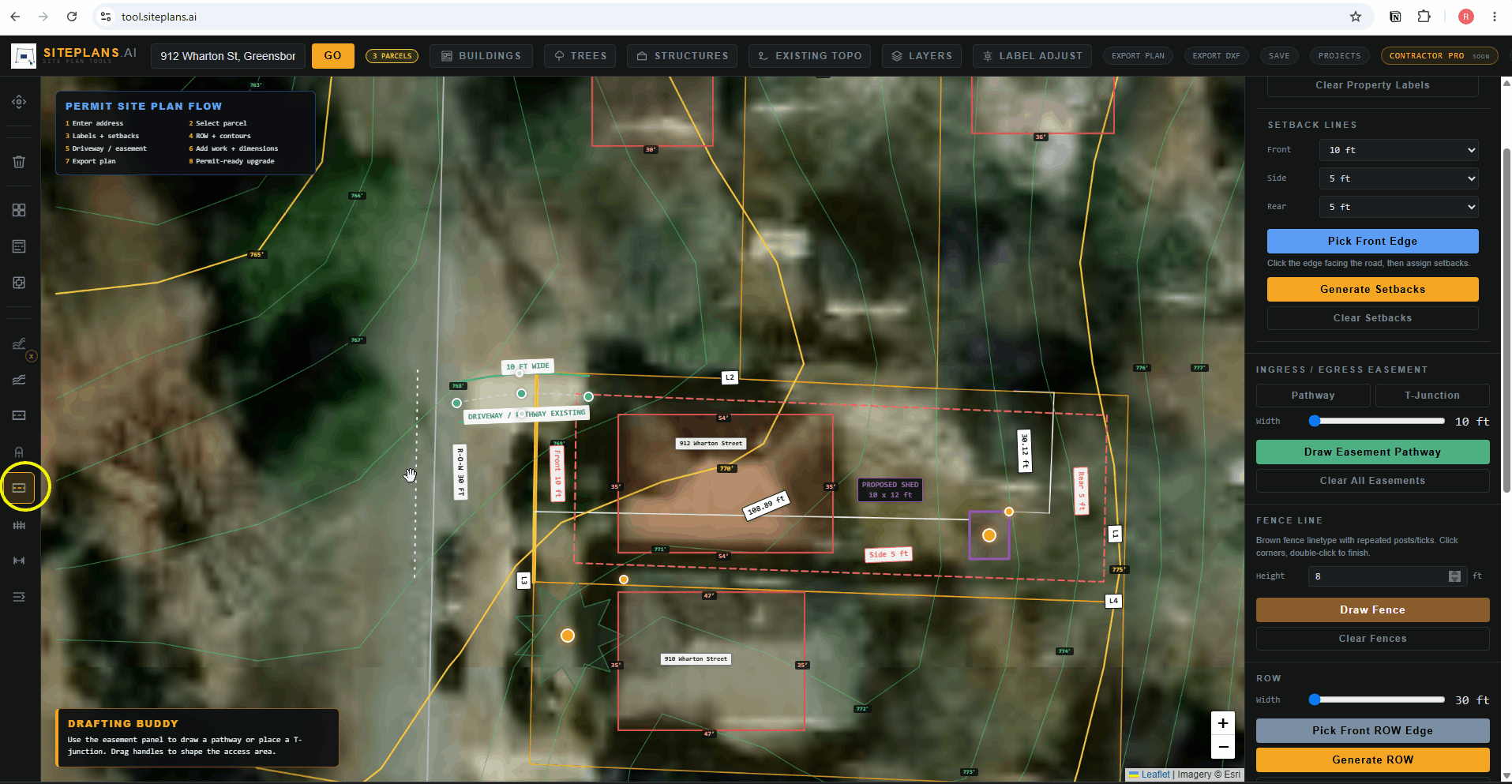This screenshot has height=784, width=1512.
Task: Select the labels panel icon below the grid icon
Action: 19,246
